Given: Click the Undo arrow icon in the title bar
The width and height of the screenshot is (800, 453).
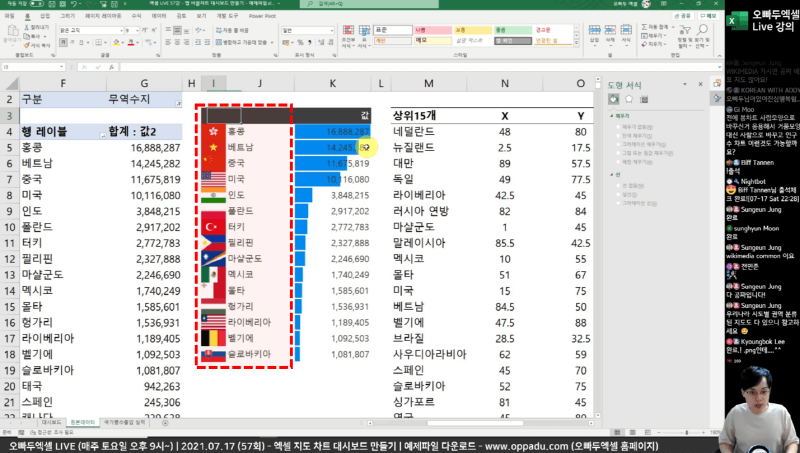Looking at the screenshot, I should coord(74,4).
